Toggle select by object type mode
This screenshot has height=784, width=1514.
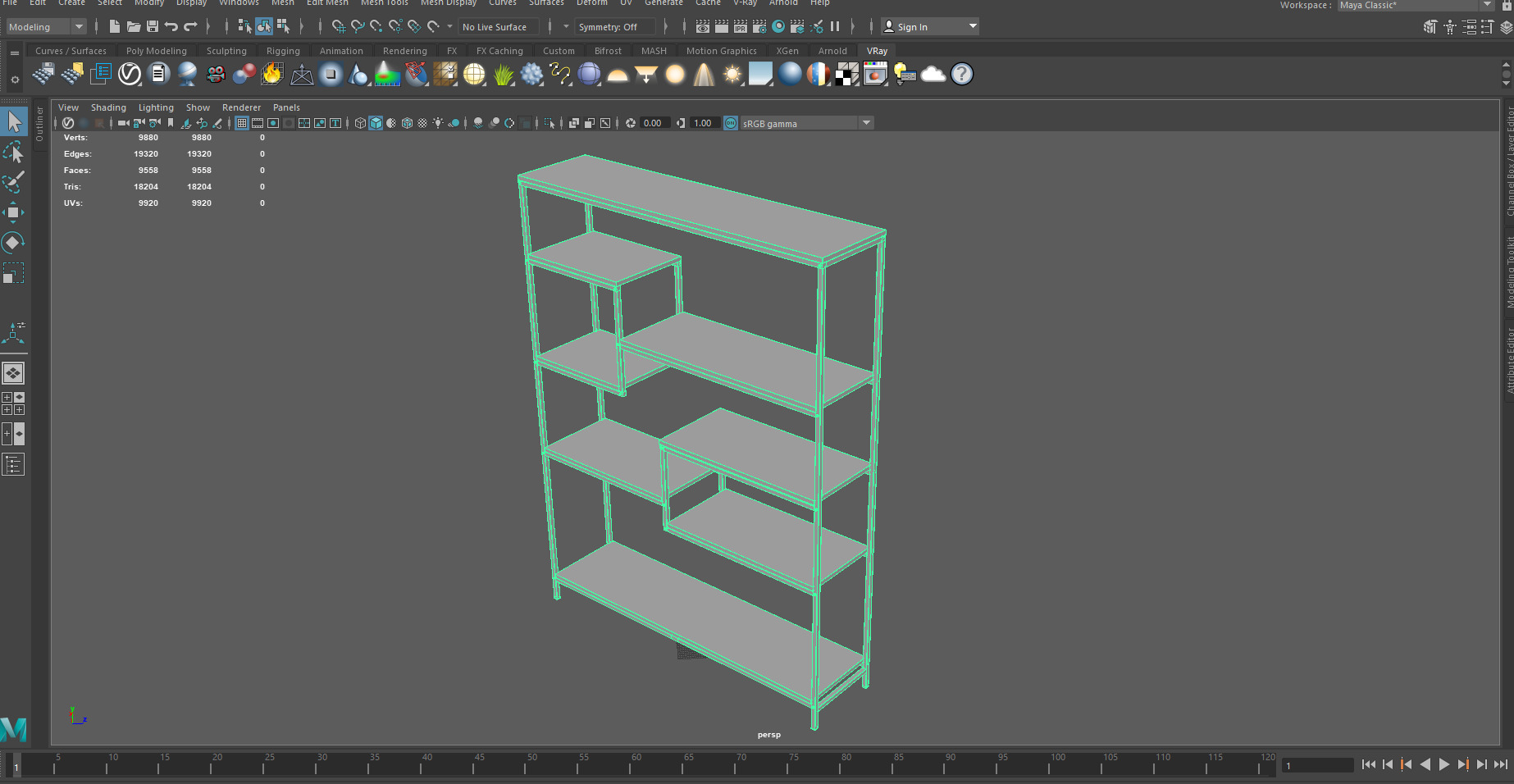[264, 26]
